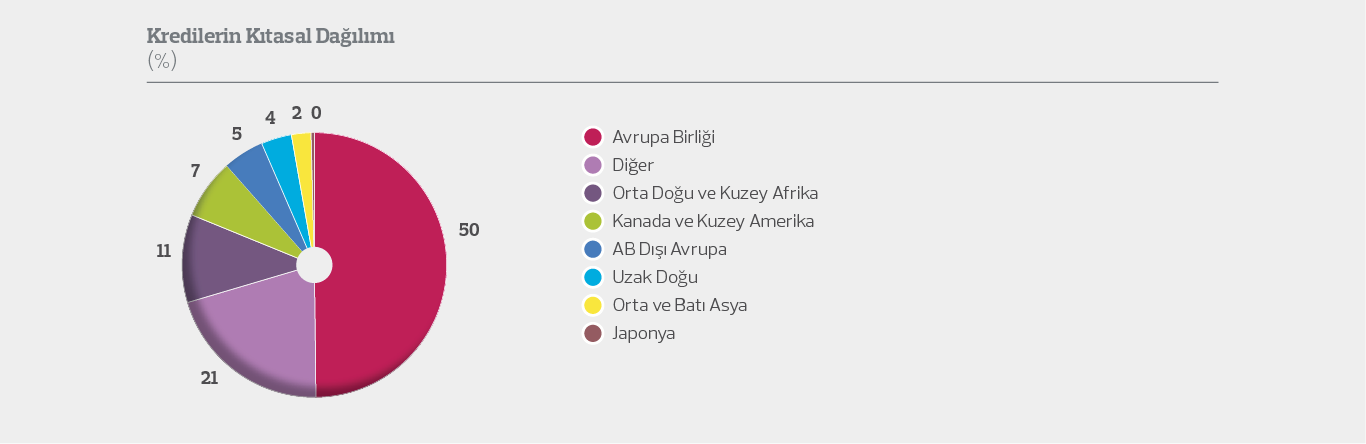The height and width of the screenshot is (444, 1366).
Task: Click the "Japonya" legend text
Action: pyautogui.click(x=643, y=333)
